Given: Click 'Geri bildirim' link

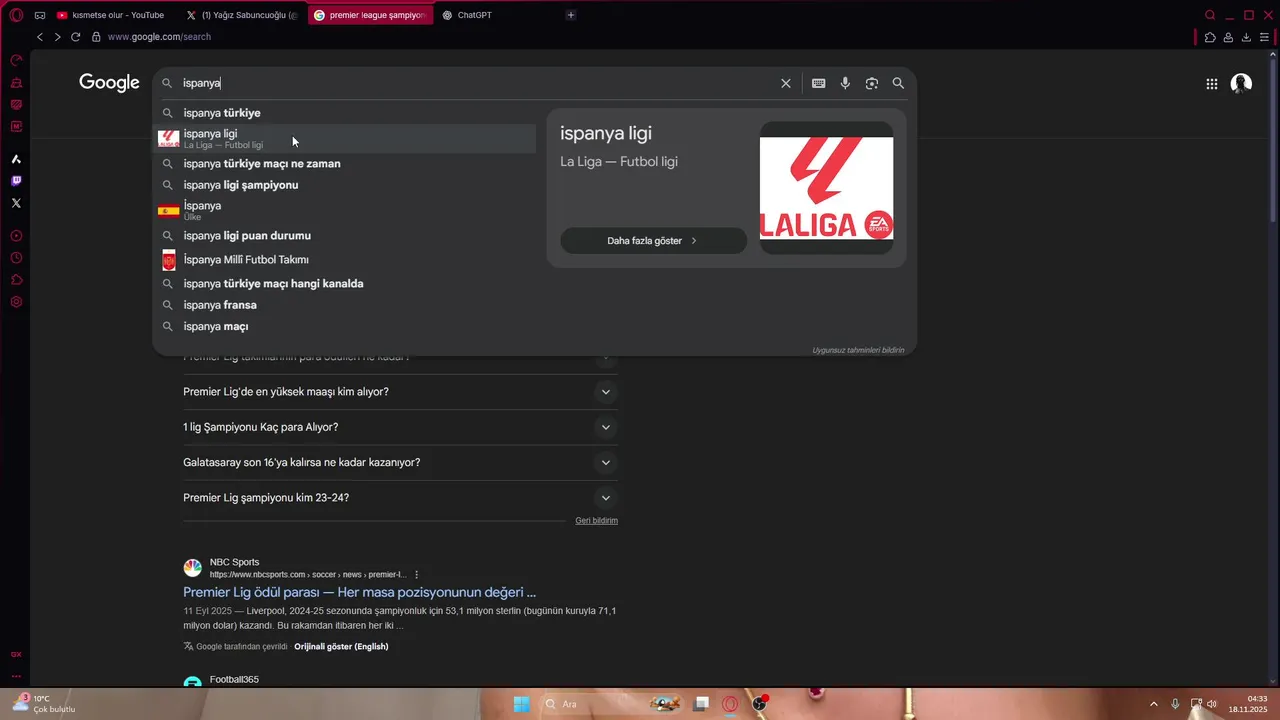Looking at the screenshot, I should coord(596,521).
